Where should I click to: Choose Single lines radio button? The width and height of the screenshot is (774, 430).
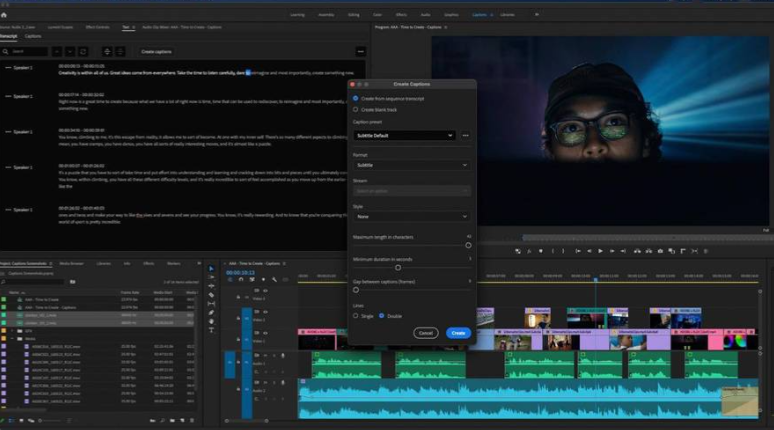pyautogui.click(x=356, y=315)
